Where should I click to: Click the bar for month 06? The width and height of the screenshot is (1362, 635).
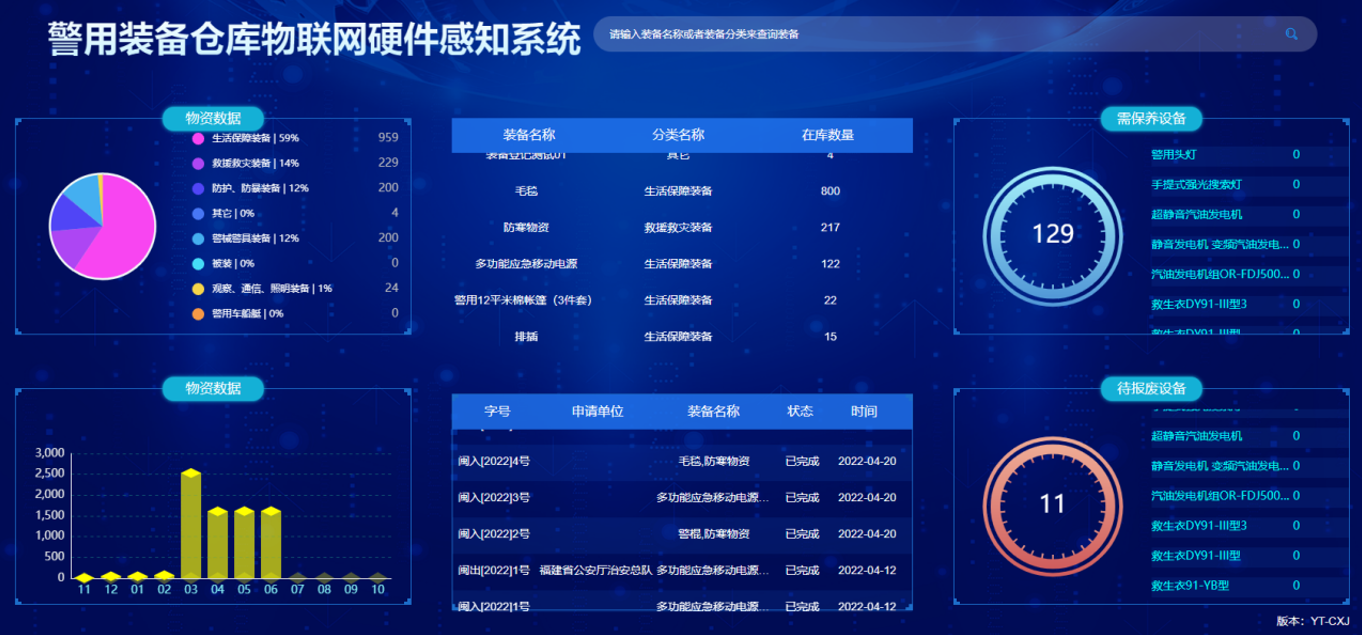pyautogui.click(x=271, y=545)
